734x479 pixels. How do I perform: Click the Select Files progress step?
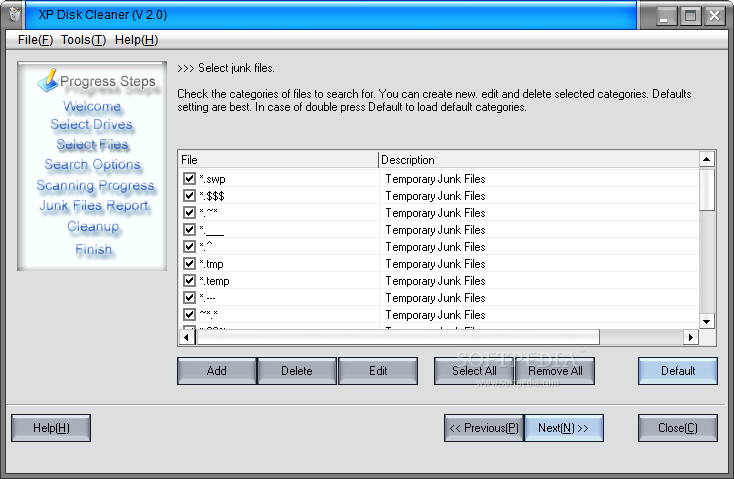(x=92, y=144)
